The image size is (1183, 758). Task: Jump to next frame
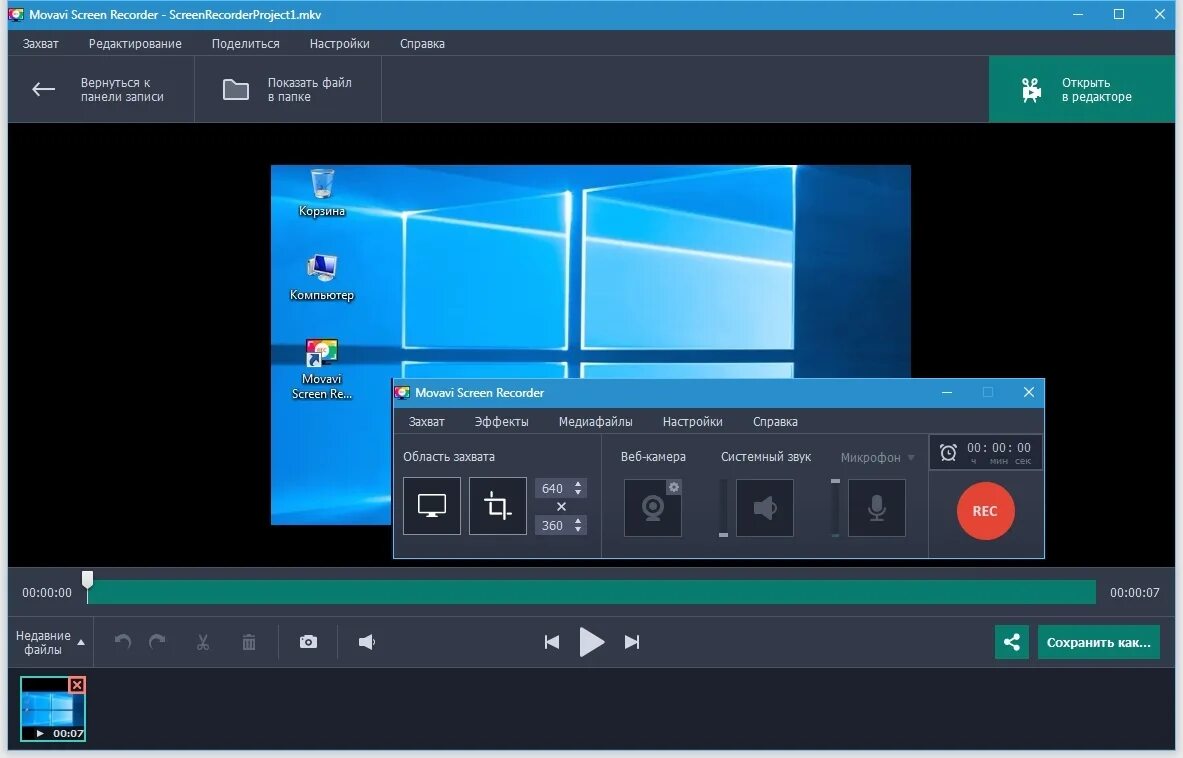[x=632, y=642]
